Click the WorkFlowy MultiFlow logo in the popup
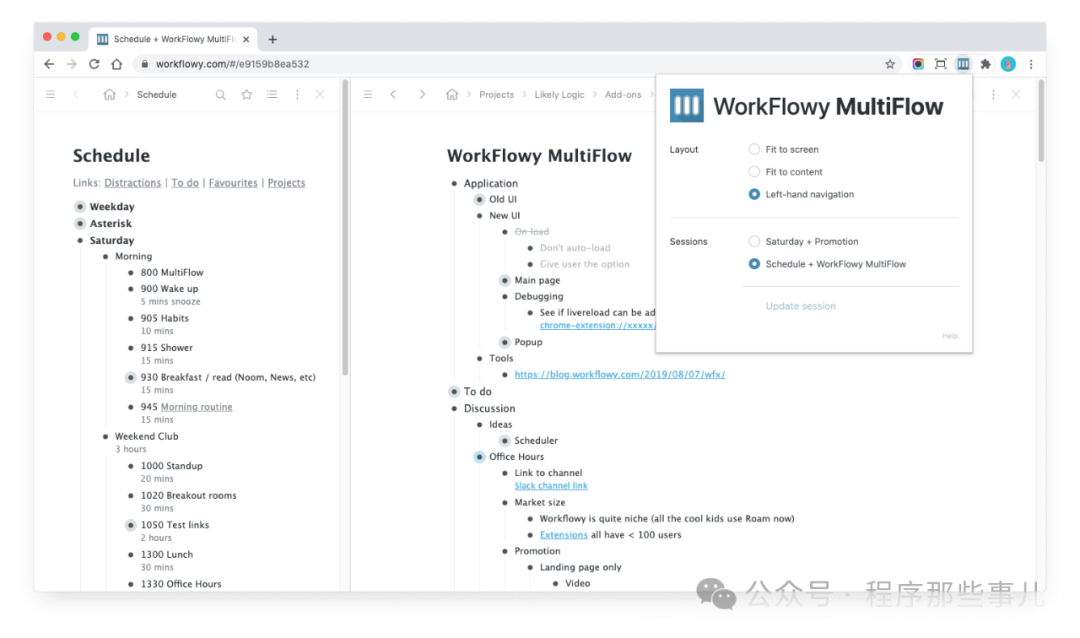Image resolution: width=1080 pixels, height=638 pixels. pyautogui.click(x=687, y=105)
